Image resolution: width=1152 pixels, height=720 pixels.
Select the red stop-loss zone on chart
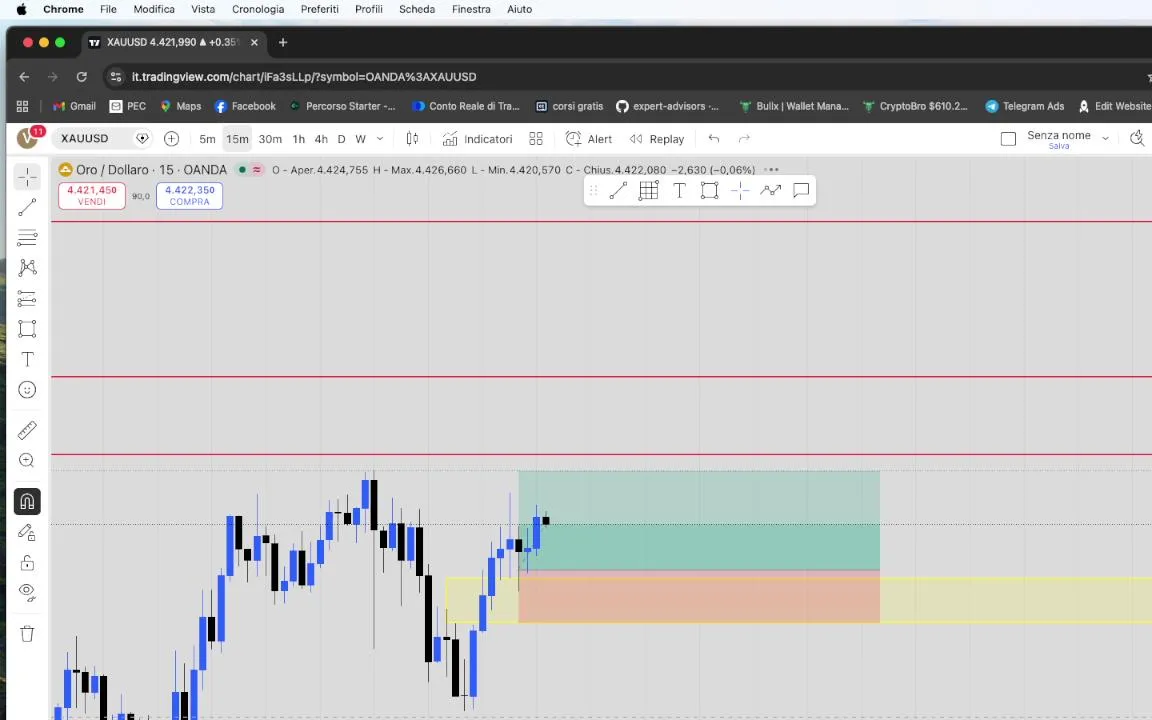coord(699,597)
